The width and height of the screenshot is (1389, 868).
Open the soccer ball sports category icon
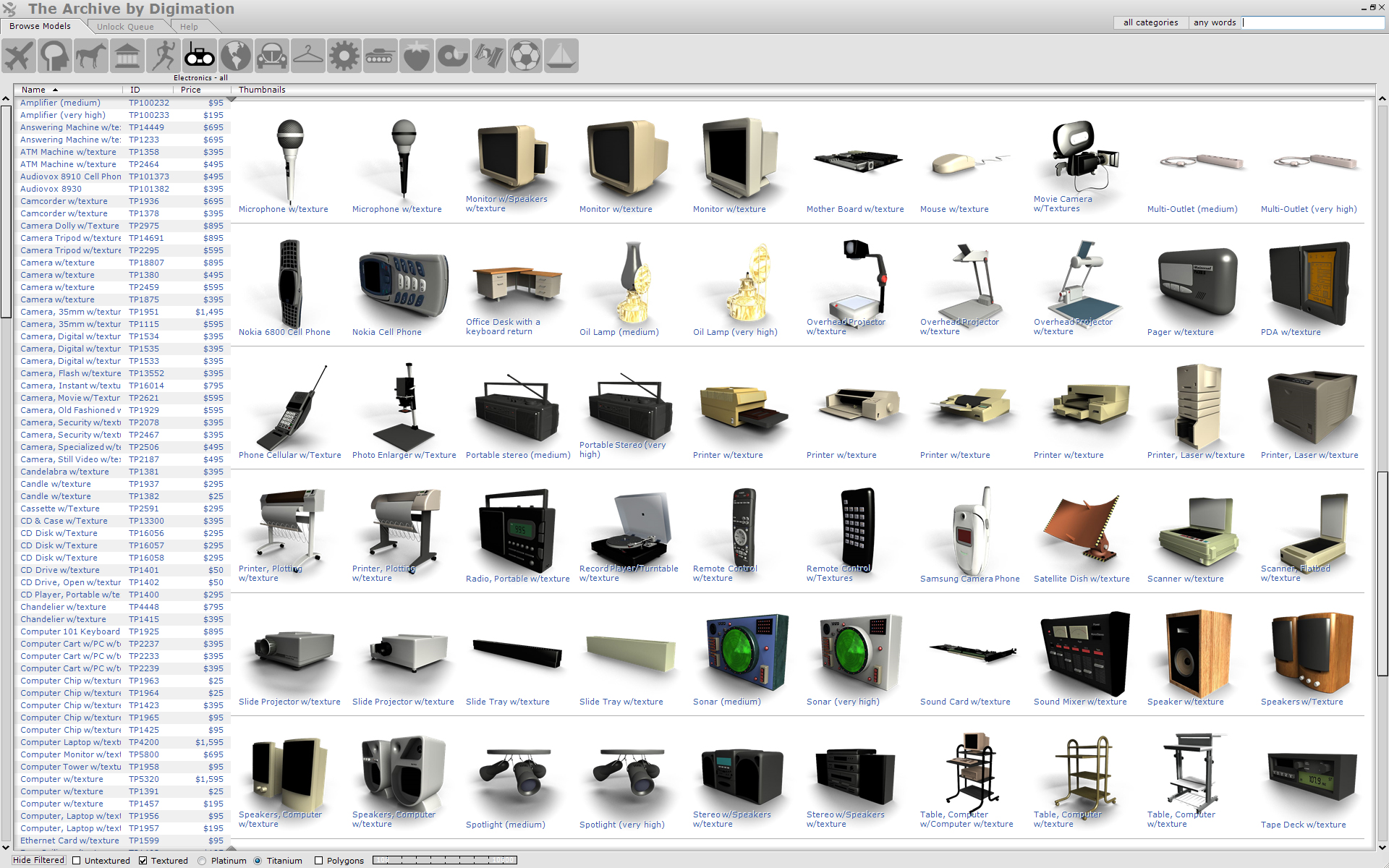(x=525, y=56)
